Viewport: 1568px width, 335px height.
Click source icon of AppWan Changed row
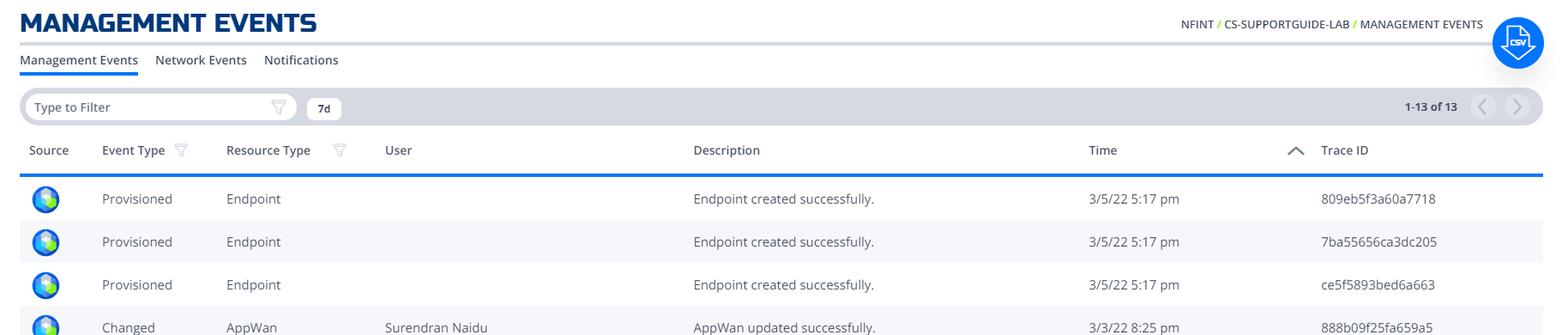click(45, 326)
